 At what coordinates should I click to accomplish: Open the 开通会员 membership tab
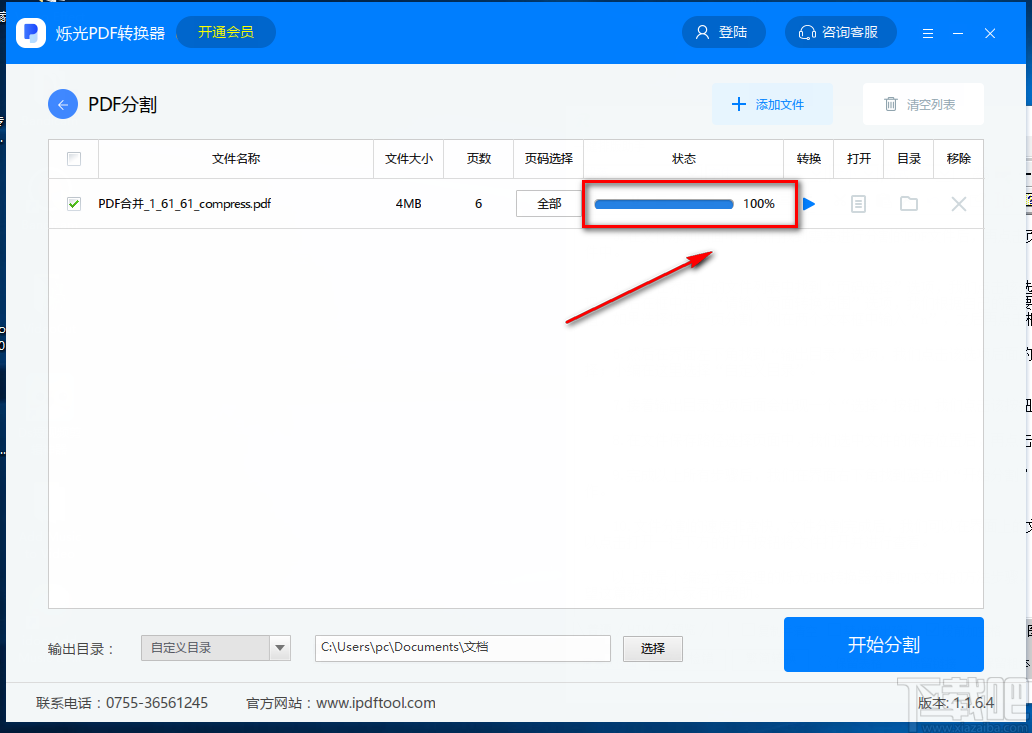click(225, 31)
